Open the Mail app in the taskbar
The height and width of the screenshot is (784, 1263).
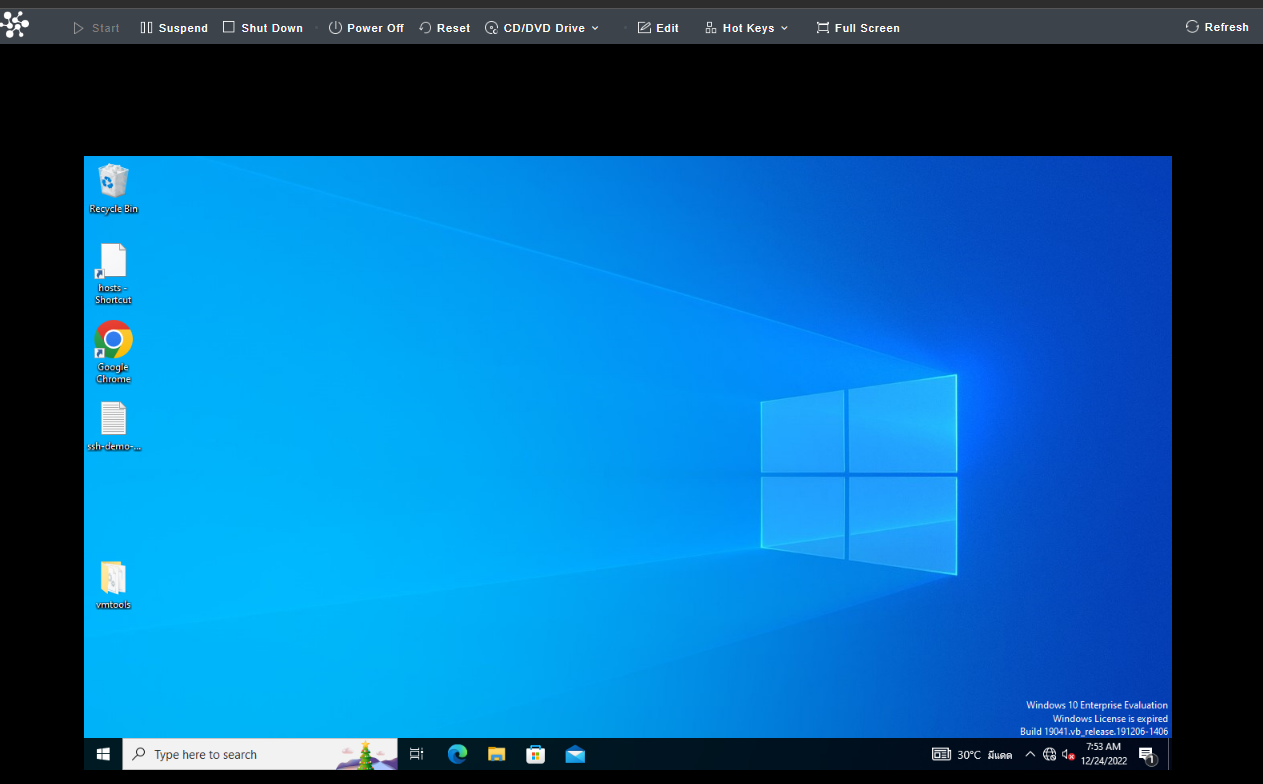(x=574, y=754)
